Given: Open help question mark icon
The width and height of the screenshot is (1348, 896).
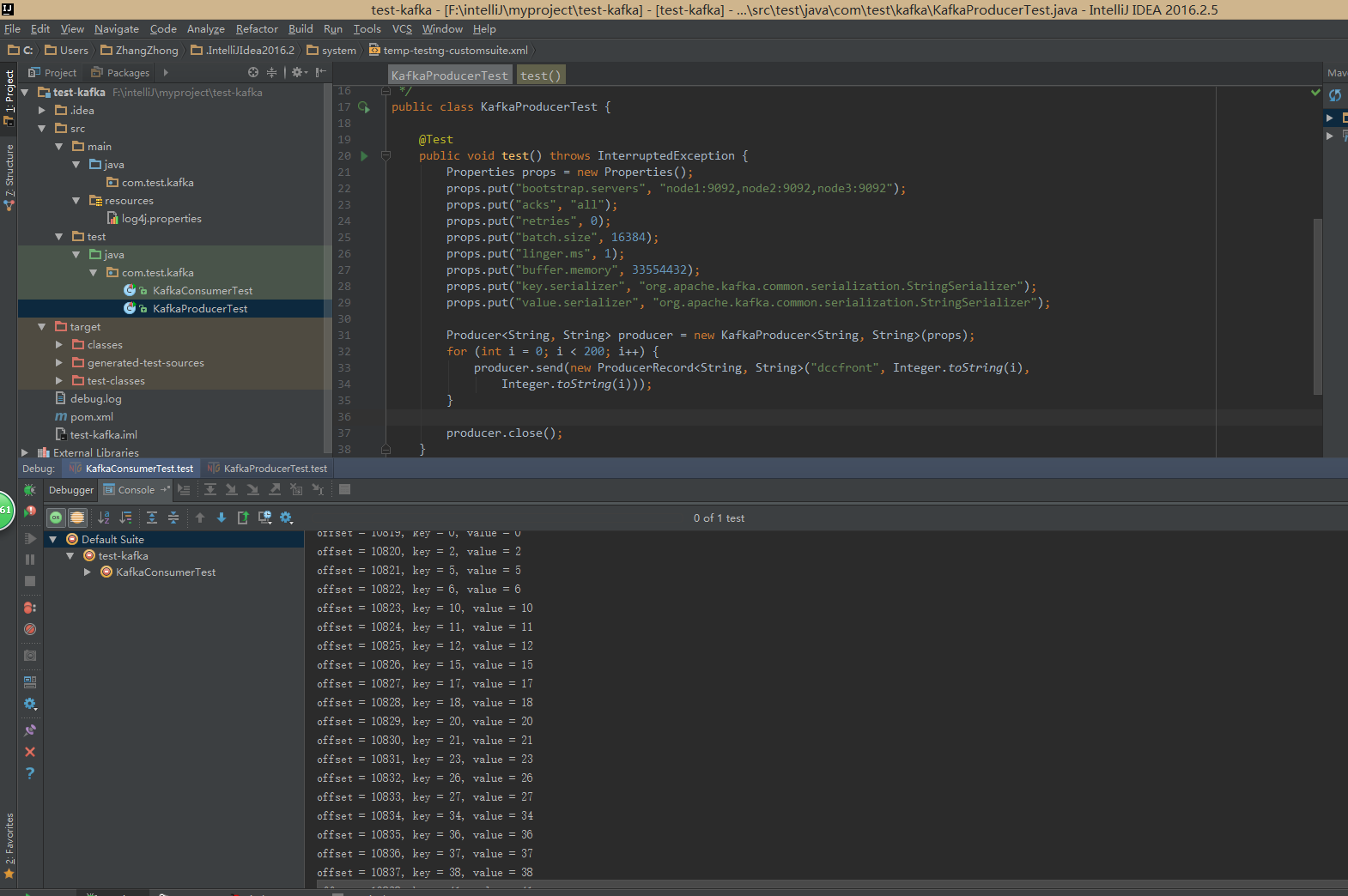Looking at the screenshot, I should 30,773.
